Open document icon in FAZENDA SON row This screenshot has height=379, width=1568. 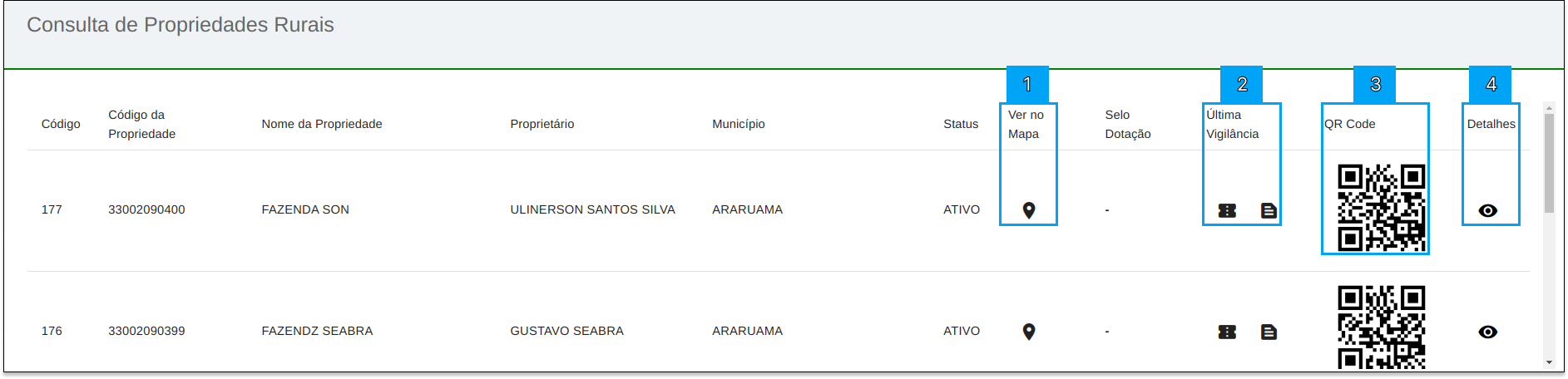coord(1269,210)
